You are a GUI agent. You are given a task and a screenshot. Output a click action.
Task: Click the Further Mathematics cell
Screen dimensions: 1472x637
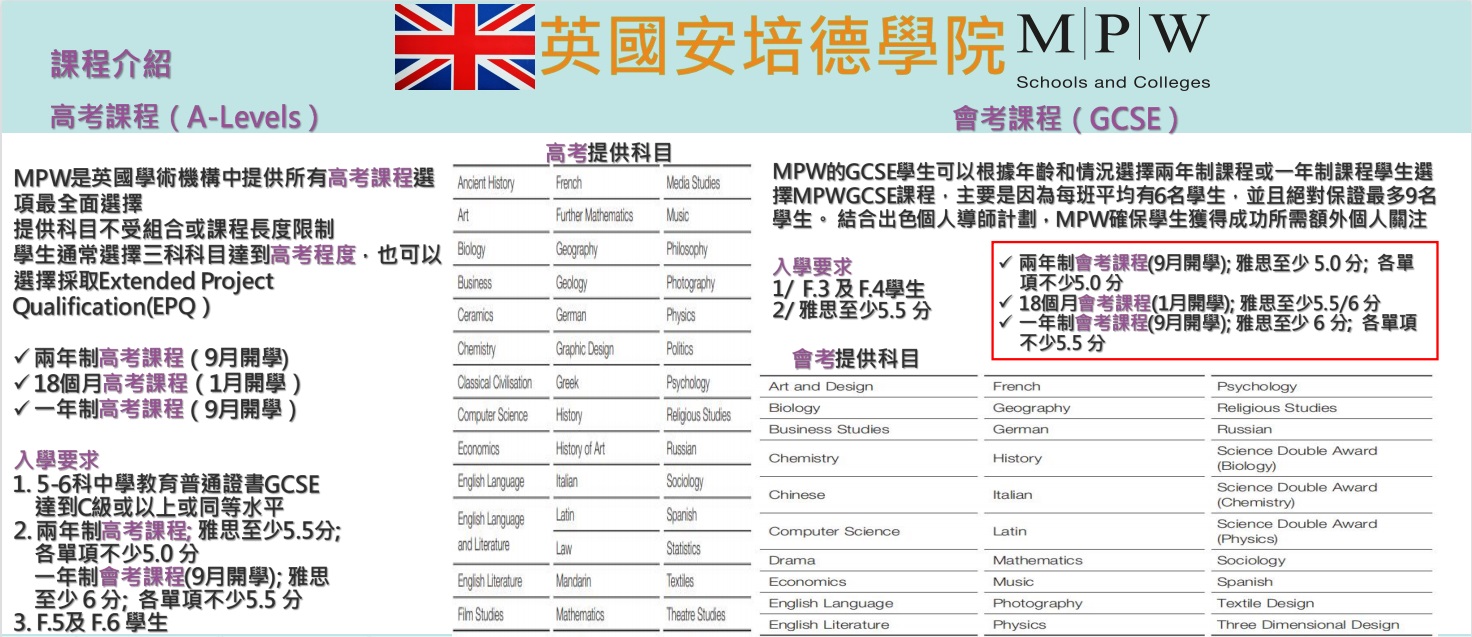click(594, 215)
